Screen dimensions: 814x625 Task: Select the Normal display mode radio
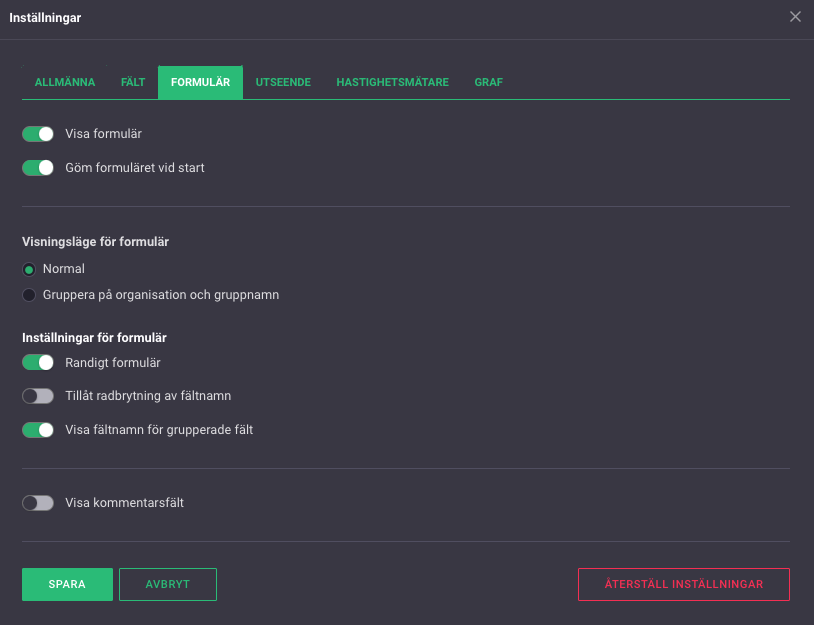(x=30, y=269)
